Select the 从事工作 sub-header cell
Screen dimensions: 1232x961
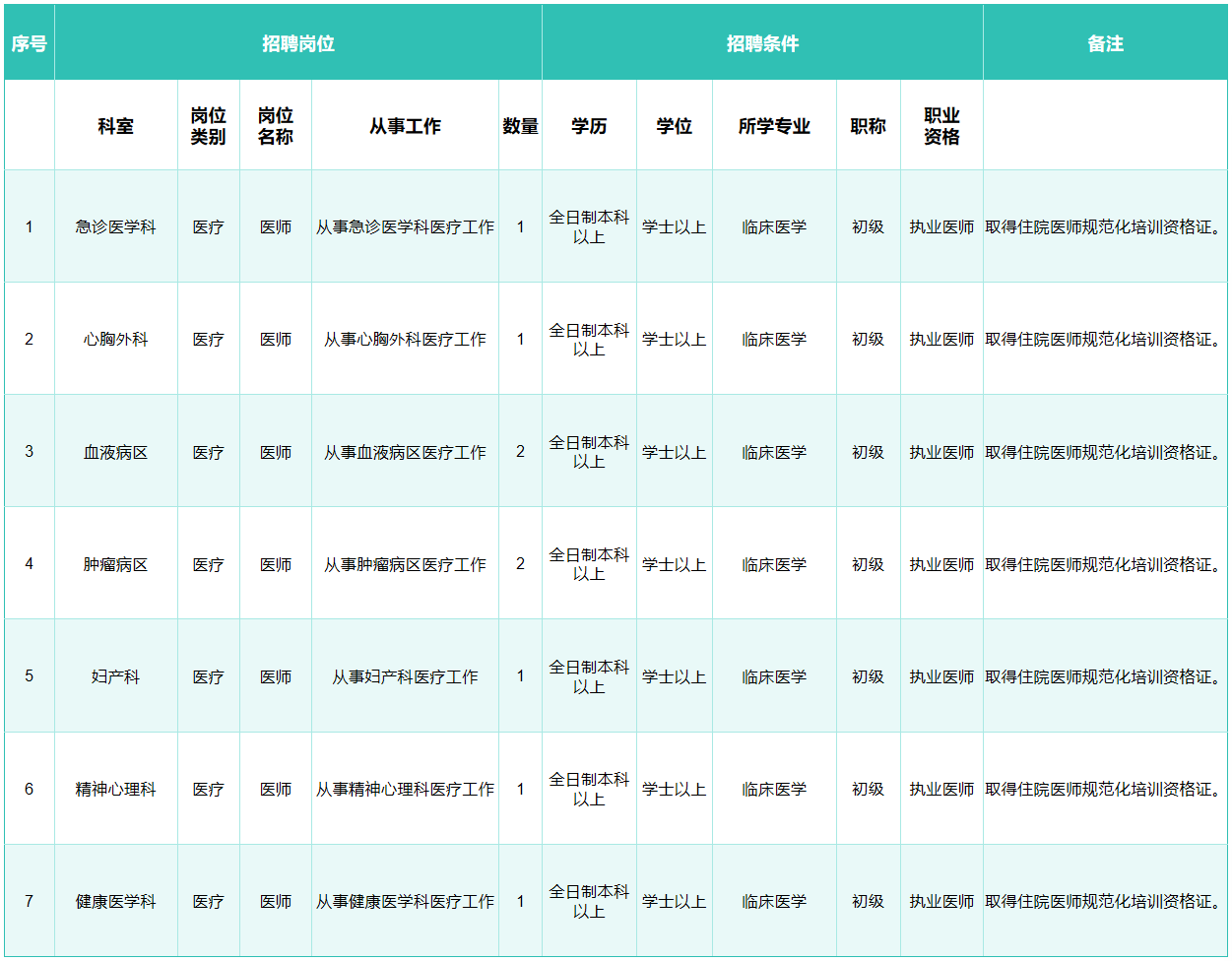(405, 126)
